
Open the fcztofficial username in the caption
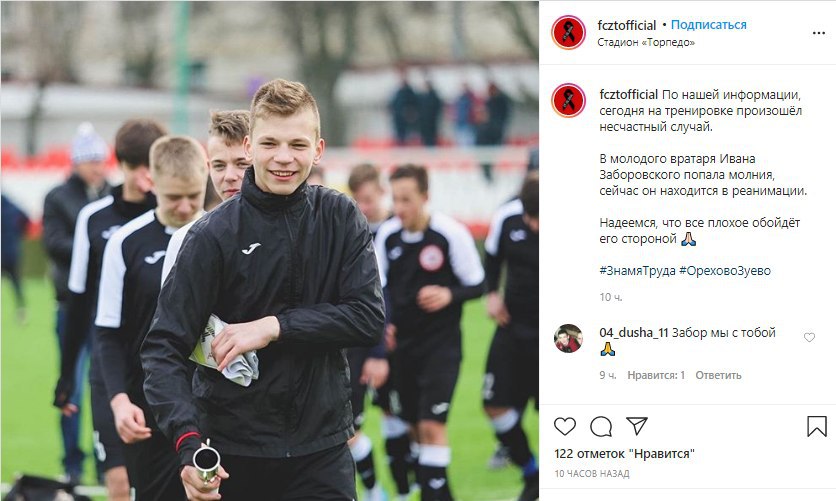pyautogui.click(x=629, y=94)
